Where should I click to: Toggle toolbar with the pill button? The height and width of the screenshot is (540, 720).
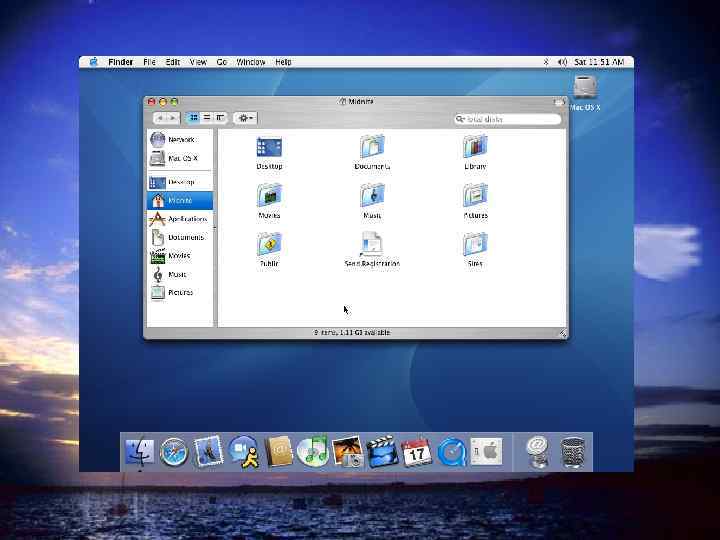coord(559,102)
